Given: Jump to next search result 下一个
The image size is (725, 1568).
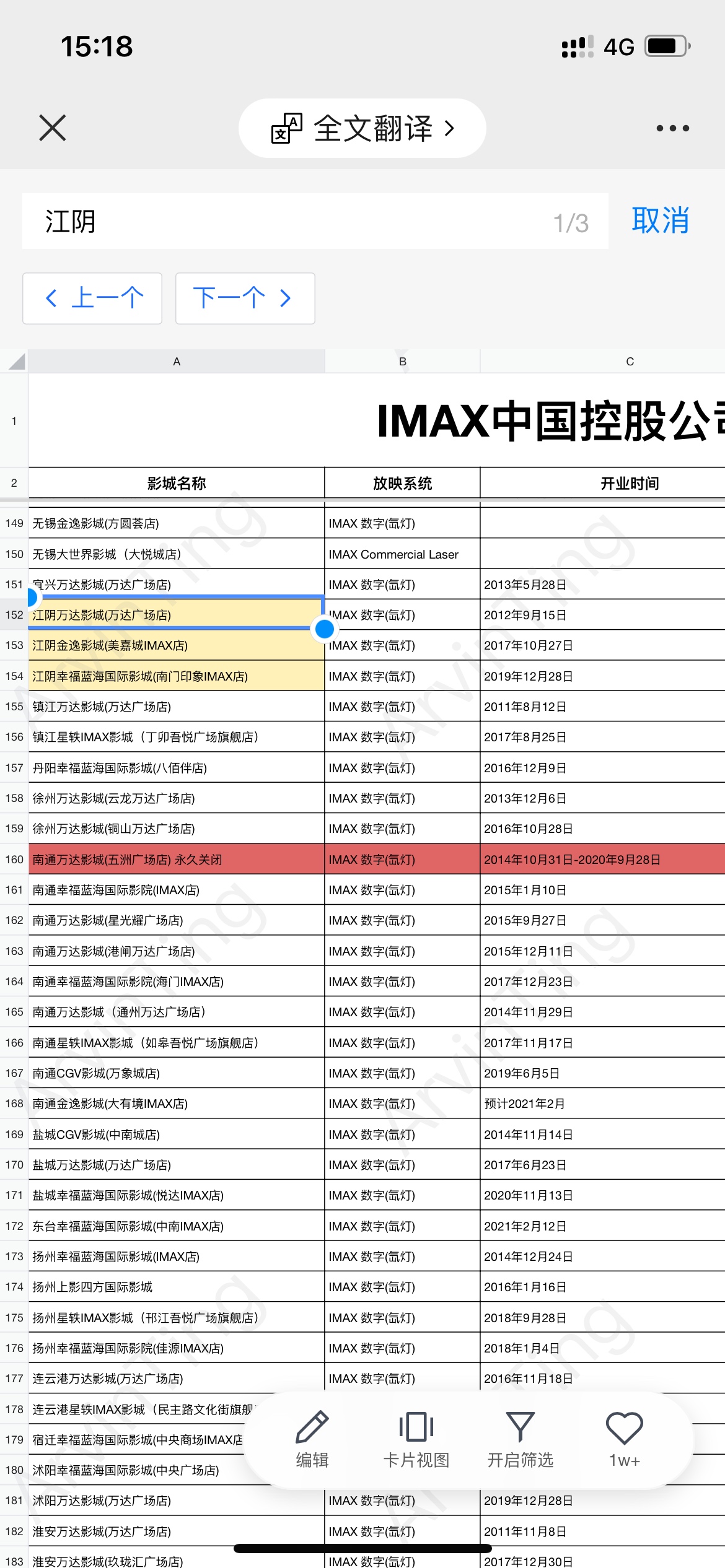Looking at the screenshot, I should (x=245, y=298).
